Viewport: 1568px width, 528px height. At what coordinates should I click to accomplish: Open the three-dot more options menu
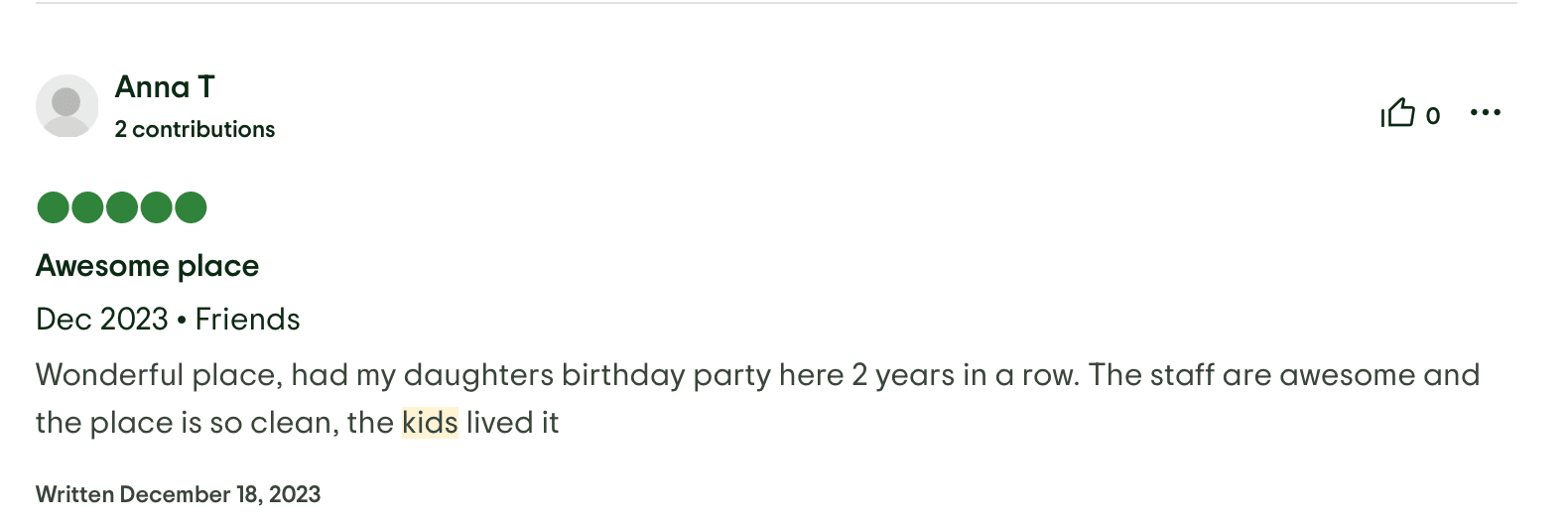(1485, 113)
